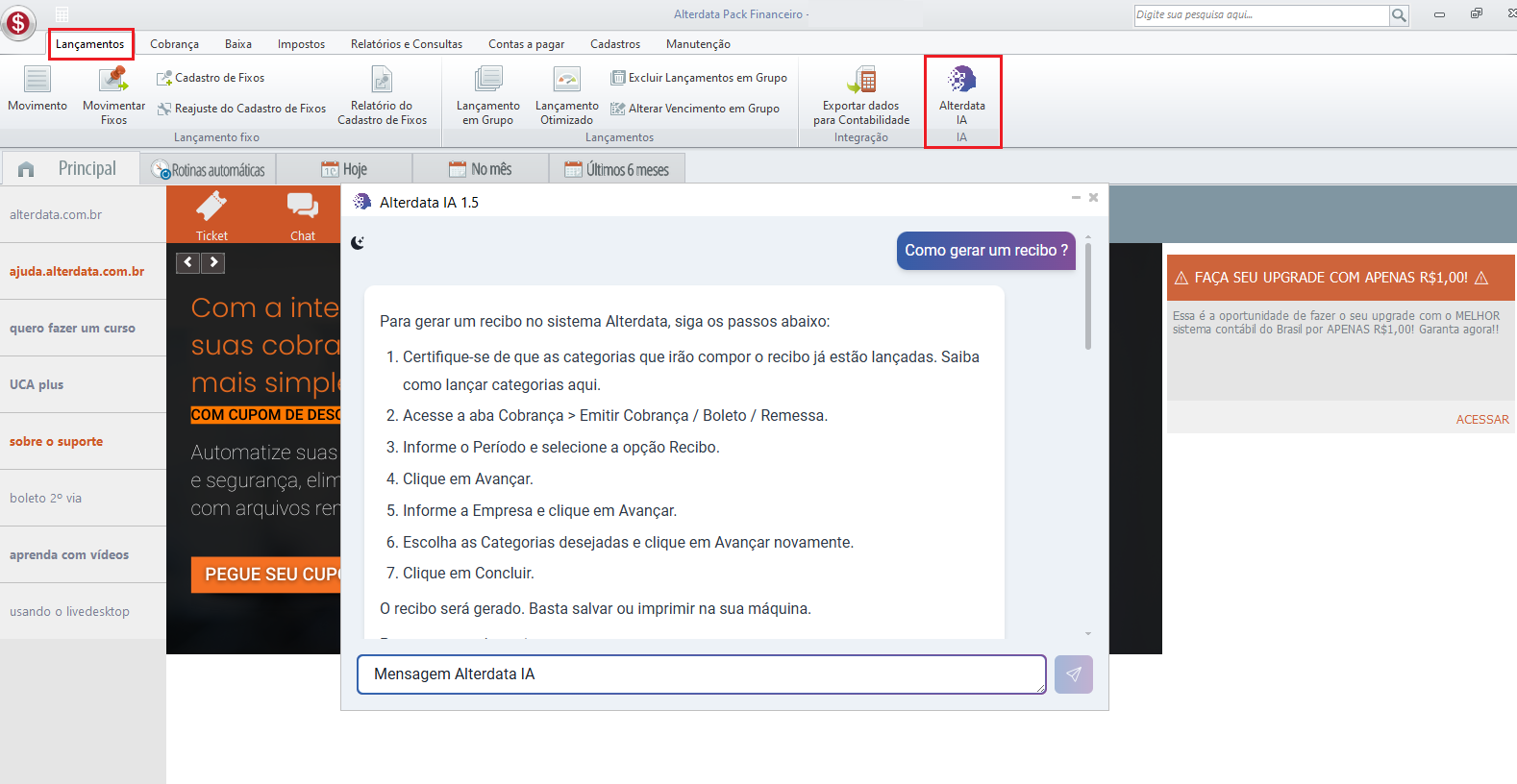Select Alterar Vencimento em Grupo

pyautogui.click(x=695, y=109)
